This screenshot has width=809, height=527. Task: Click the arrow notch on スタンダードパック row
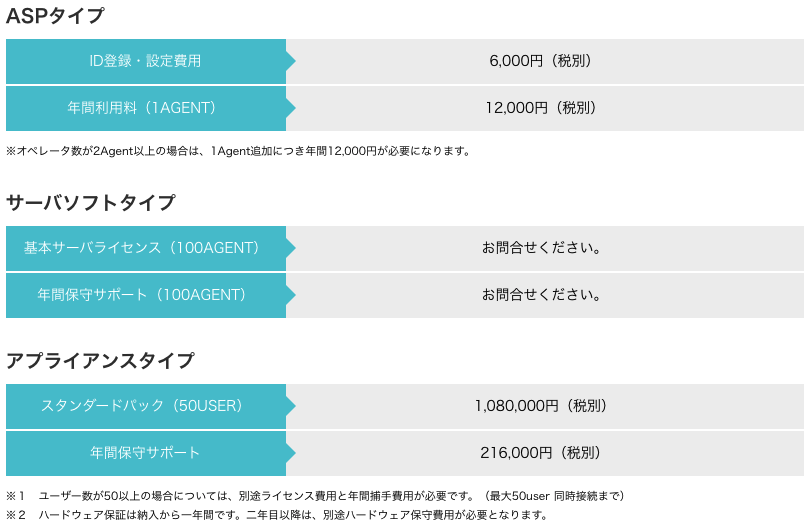coord(291,406)
